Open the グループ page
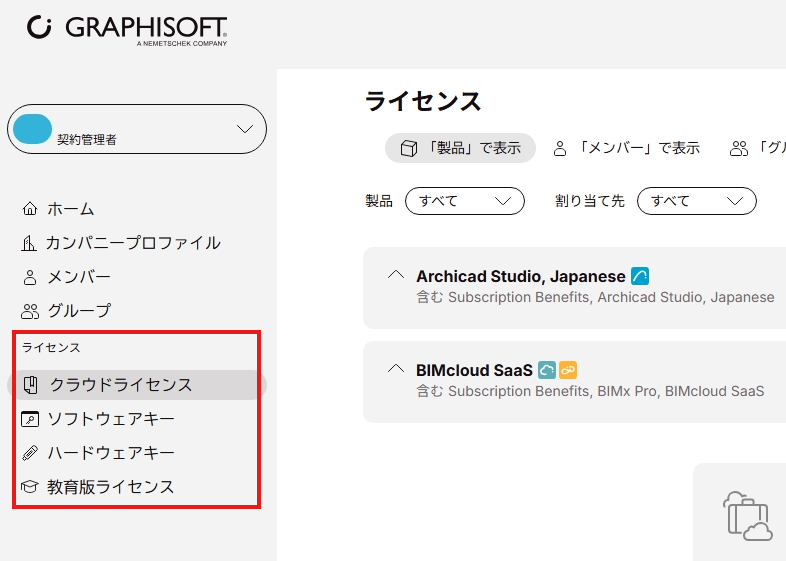Viewport: 786px width, 561px height. 79,311
